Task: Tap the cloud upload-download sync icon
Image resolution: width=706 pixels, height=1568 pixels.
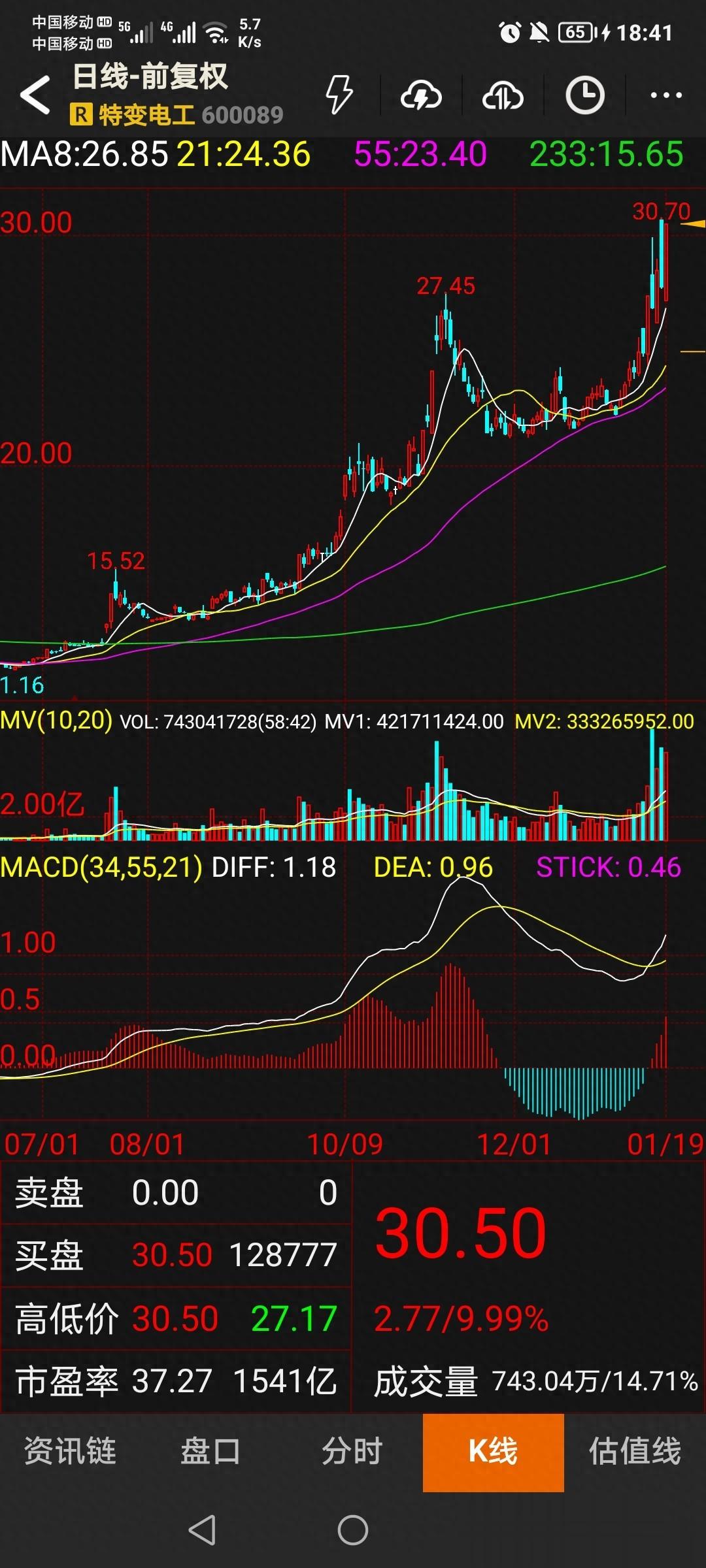Action: click(x=503, y=96)
